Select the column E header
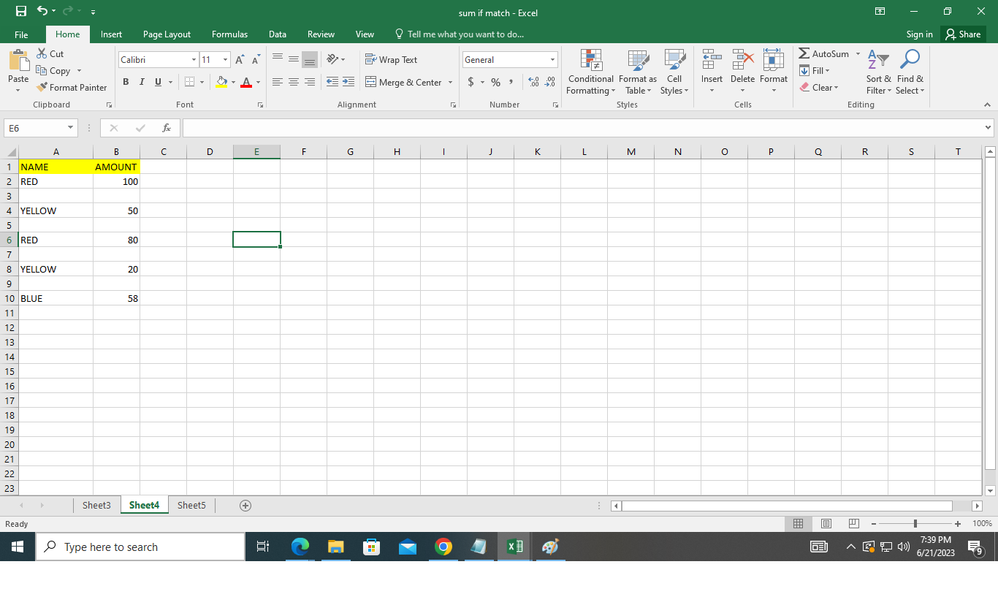 [257, 152]
